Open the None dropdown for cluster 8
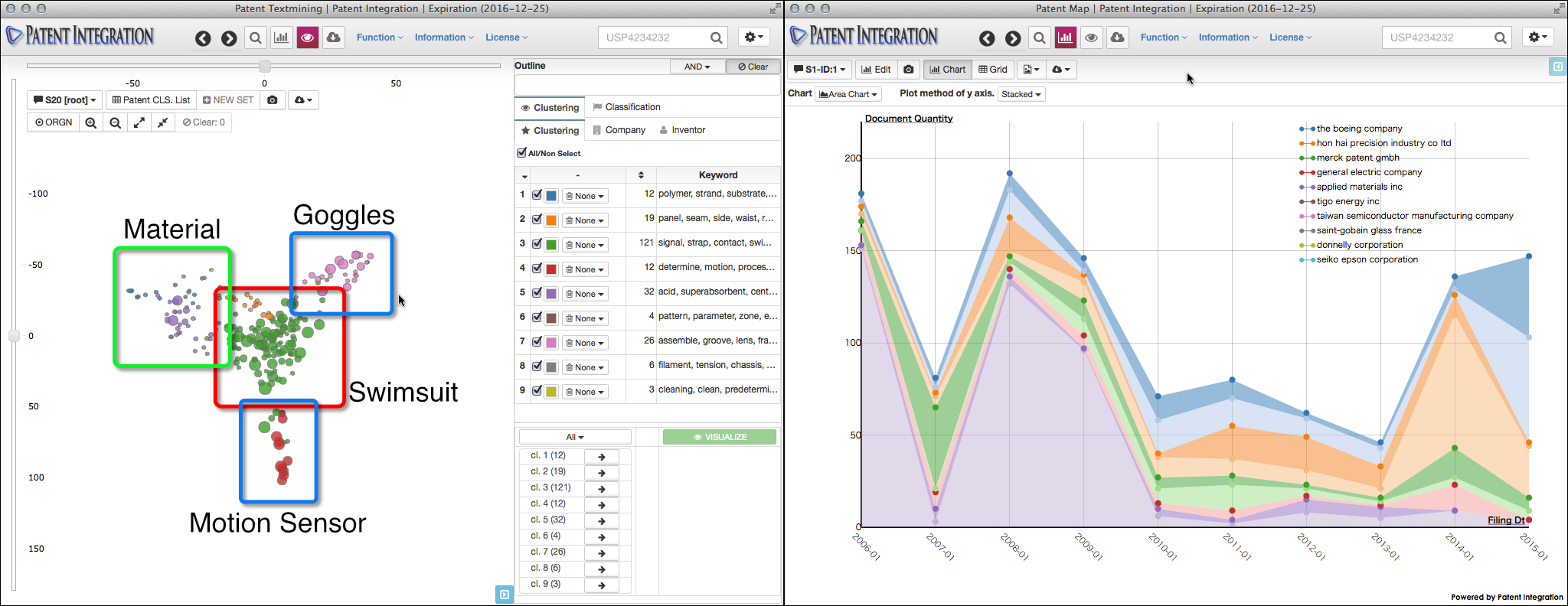This screenshot has height=606, width=1568. pyautogui.click(x=585, y=367)
